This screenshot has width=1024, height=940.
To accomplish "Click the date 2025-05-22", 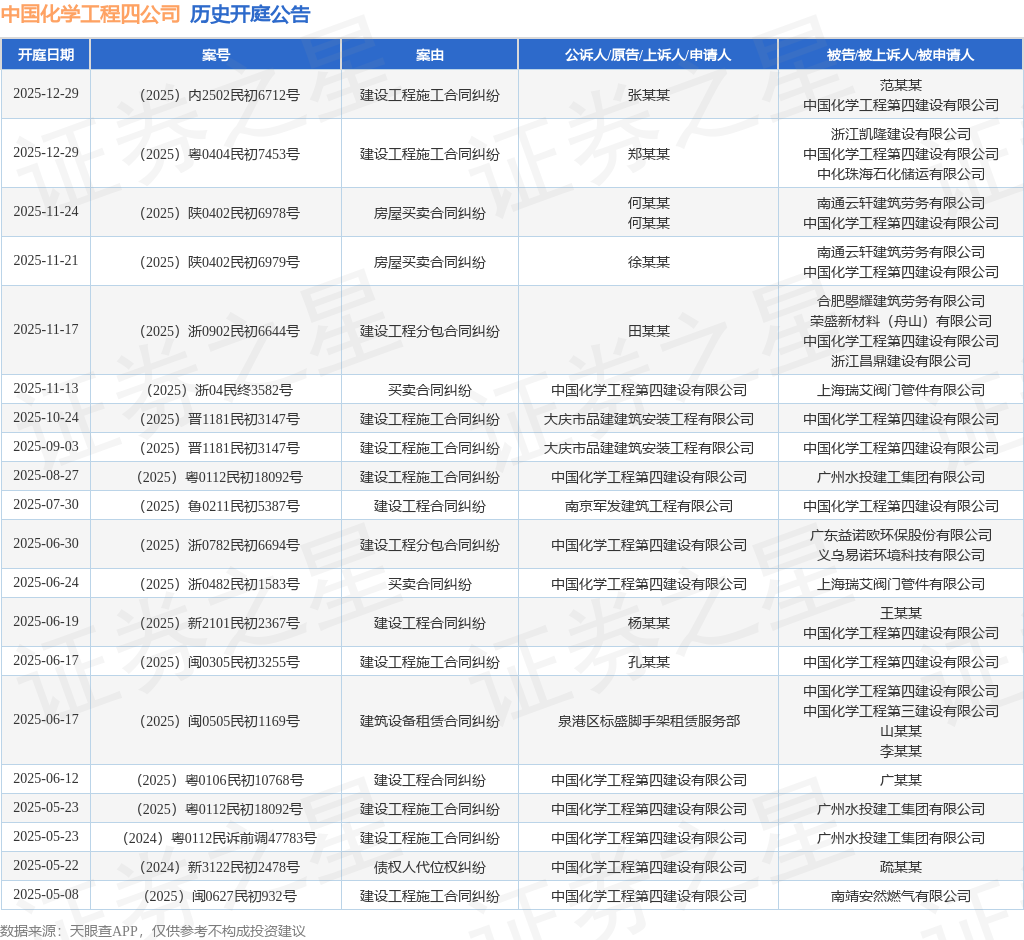I will pos(46,866).
